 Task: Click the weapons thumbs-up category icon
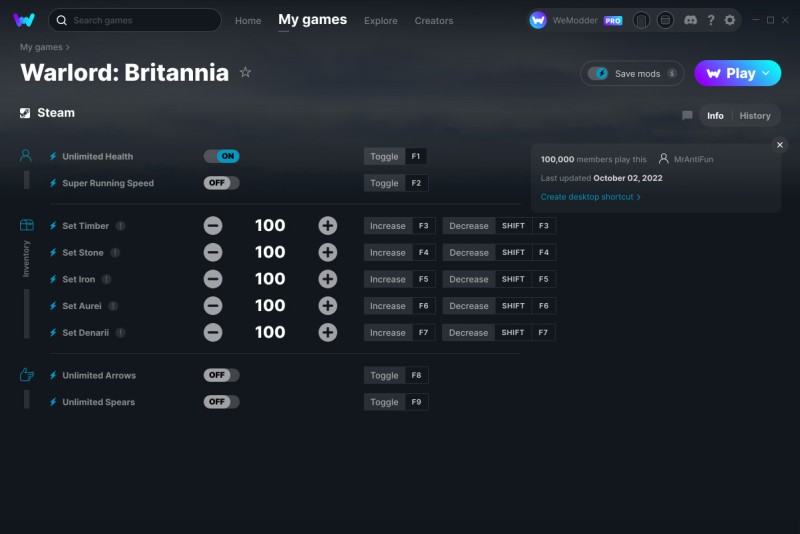tap(27, 375)
